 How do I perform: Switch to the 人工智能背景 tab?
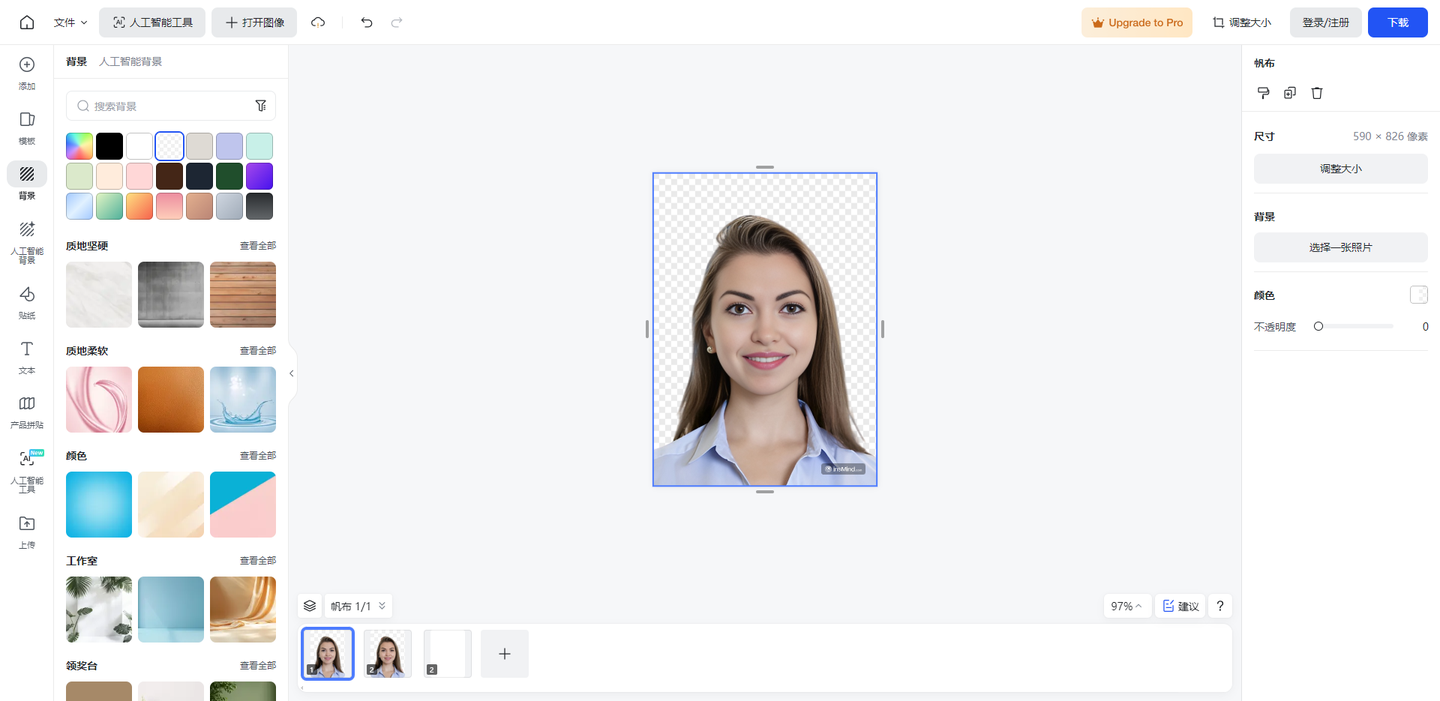click(130, 61)
